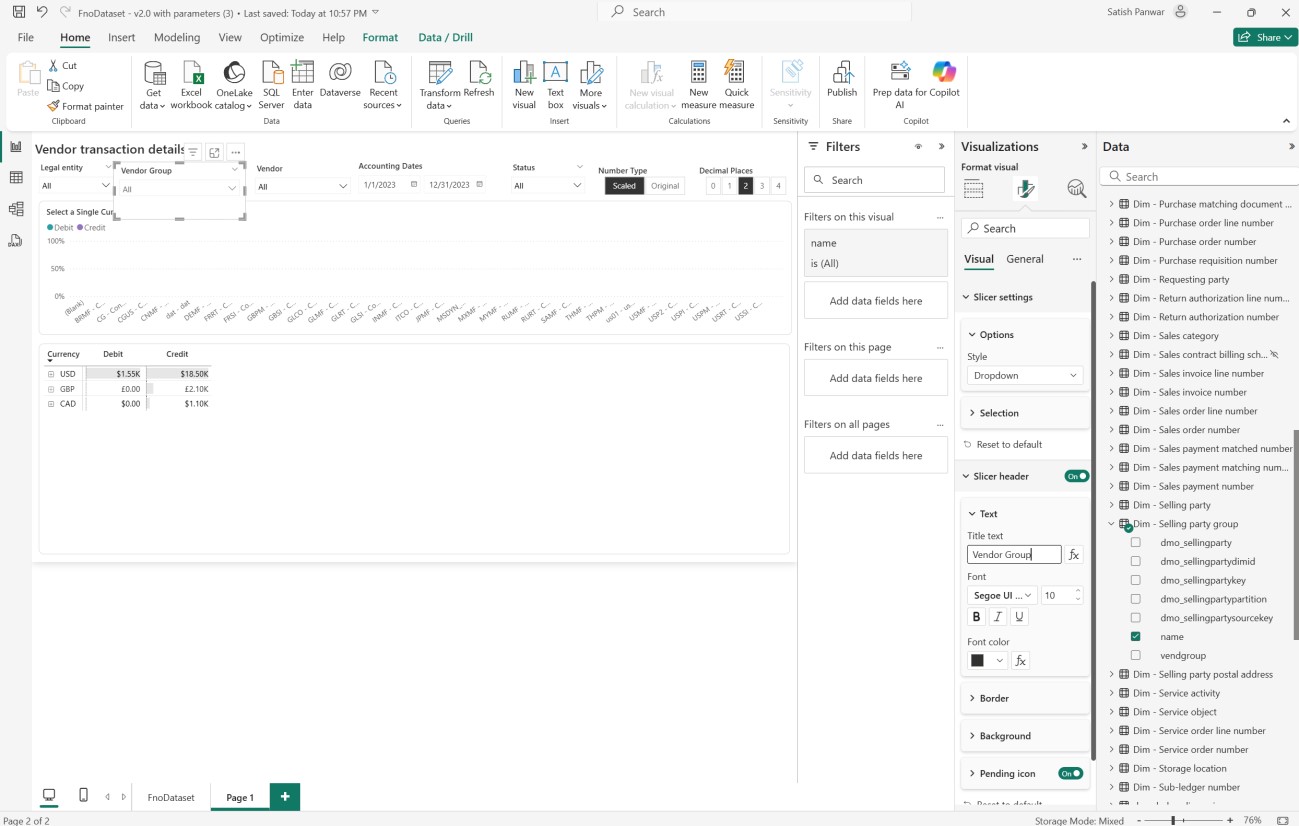1299x826 pixels.
Task: Click the Enter data icon
Action: point(302,74)
